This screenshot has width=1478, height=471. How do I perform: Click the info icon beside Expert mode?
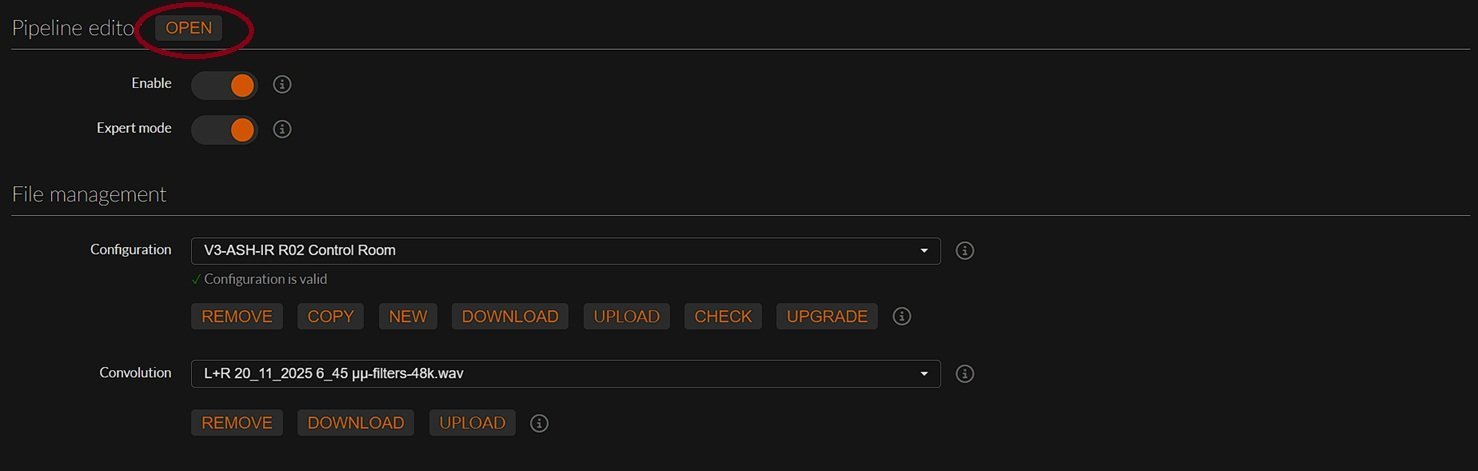coord(282,129)
